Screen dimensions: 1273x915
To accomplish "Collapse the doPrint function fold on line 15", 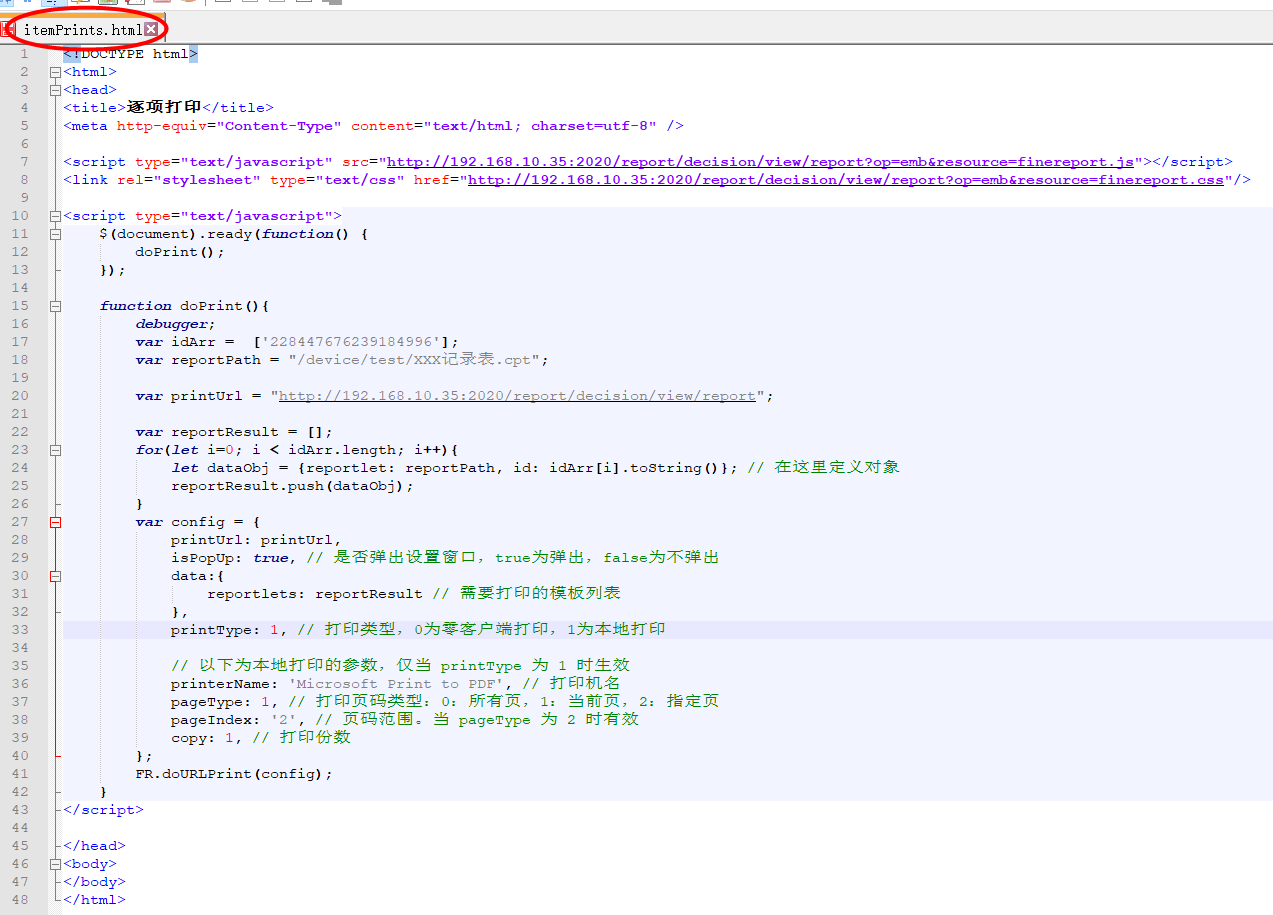I will click(x=56, y=306).
